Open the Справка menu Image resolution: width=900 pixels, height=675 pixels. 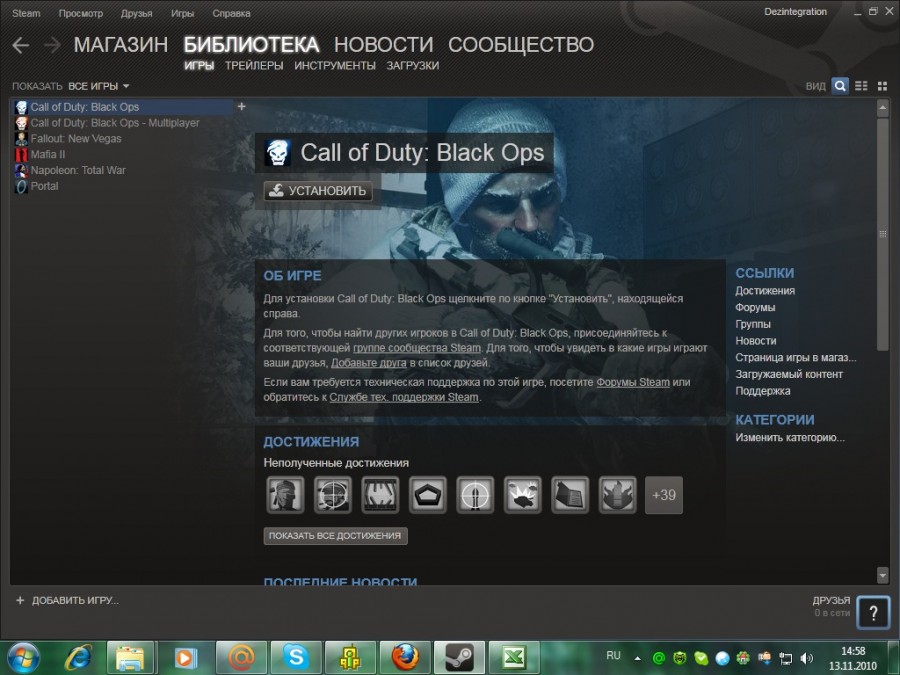231,13
